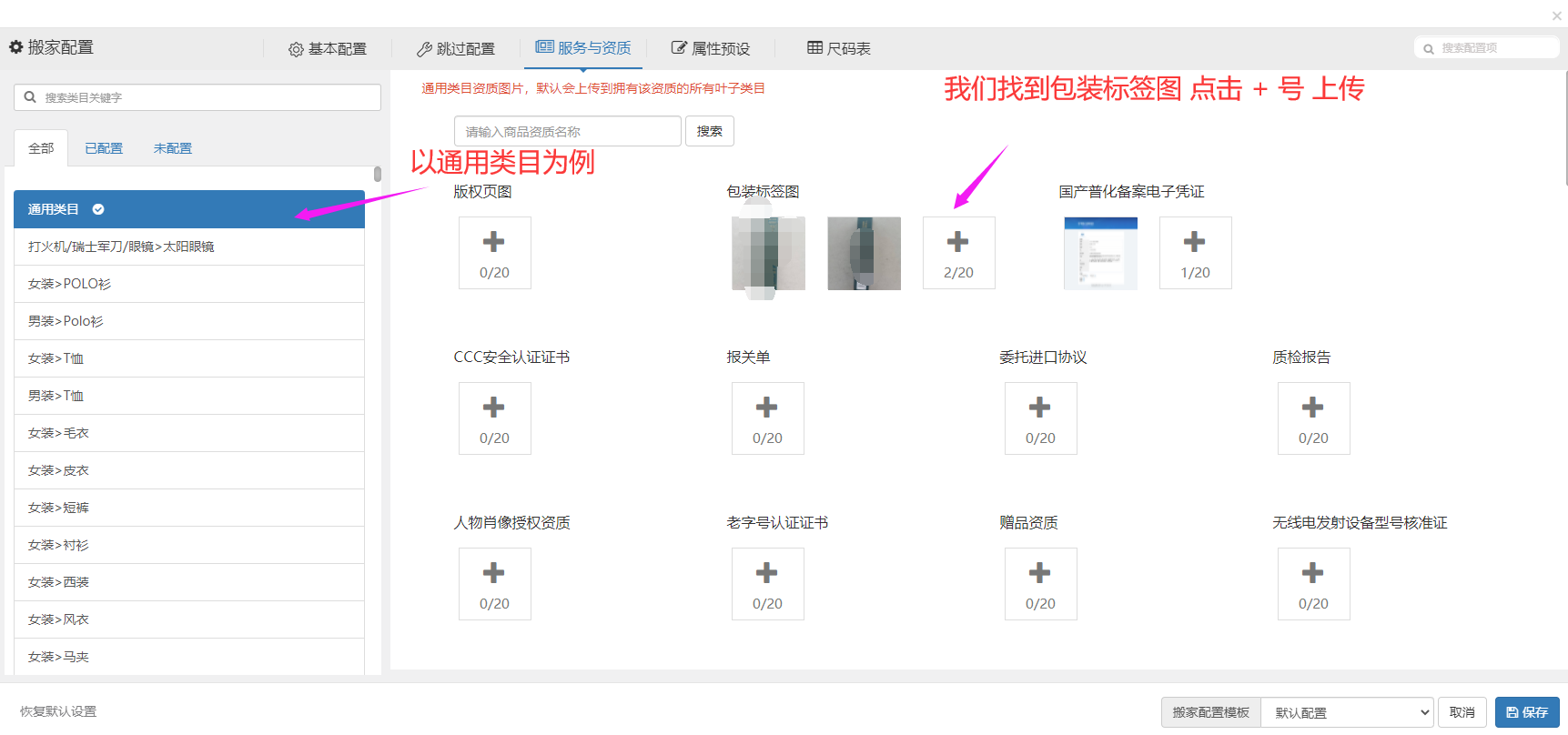Open the 尺码表 tab
Image resolution: width=1568 pixels, height=735 pixels.
(x=838, y=48)
